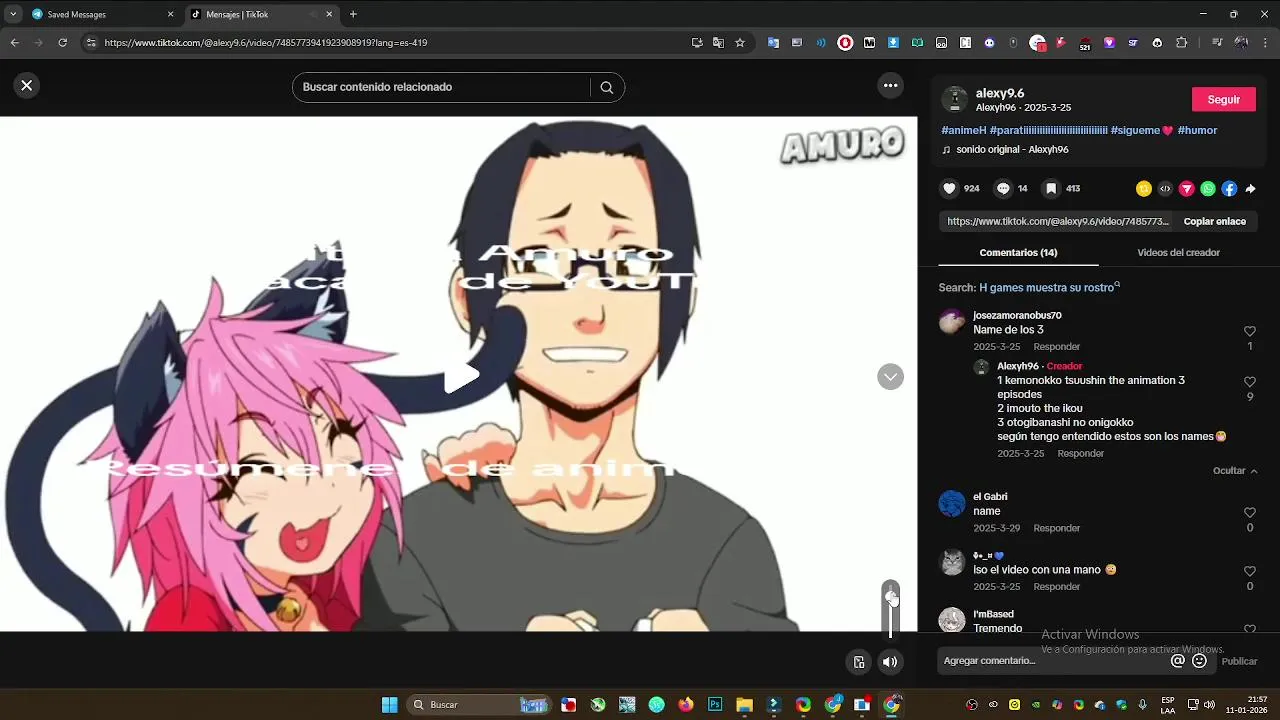Open Firefox from the taskbar

tap(685, 705)
